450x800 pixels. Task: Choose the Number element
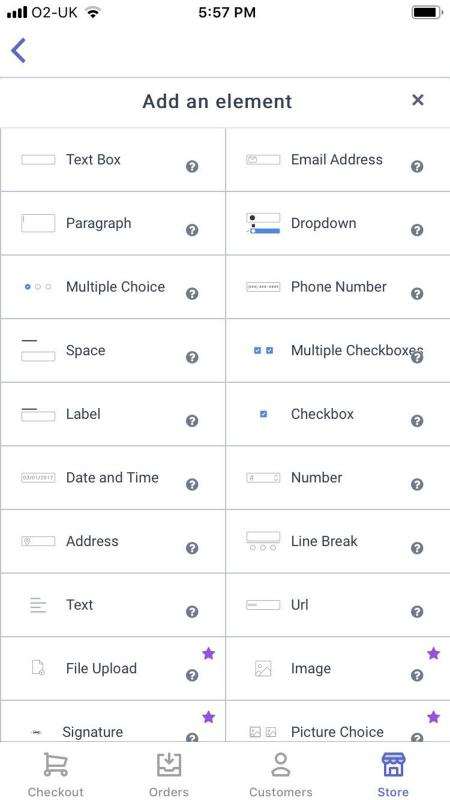point(338,478)
